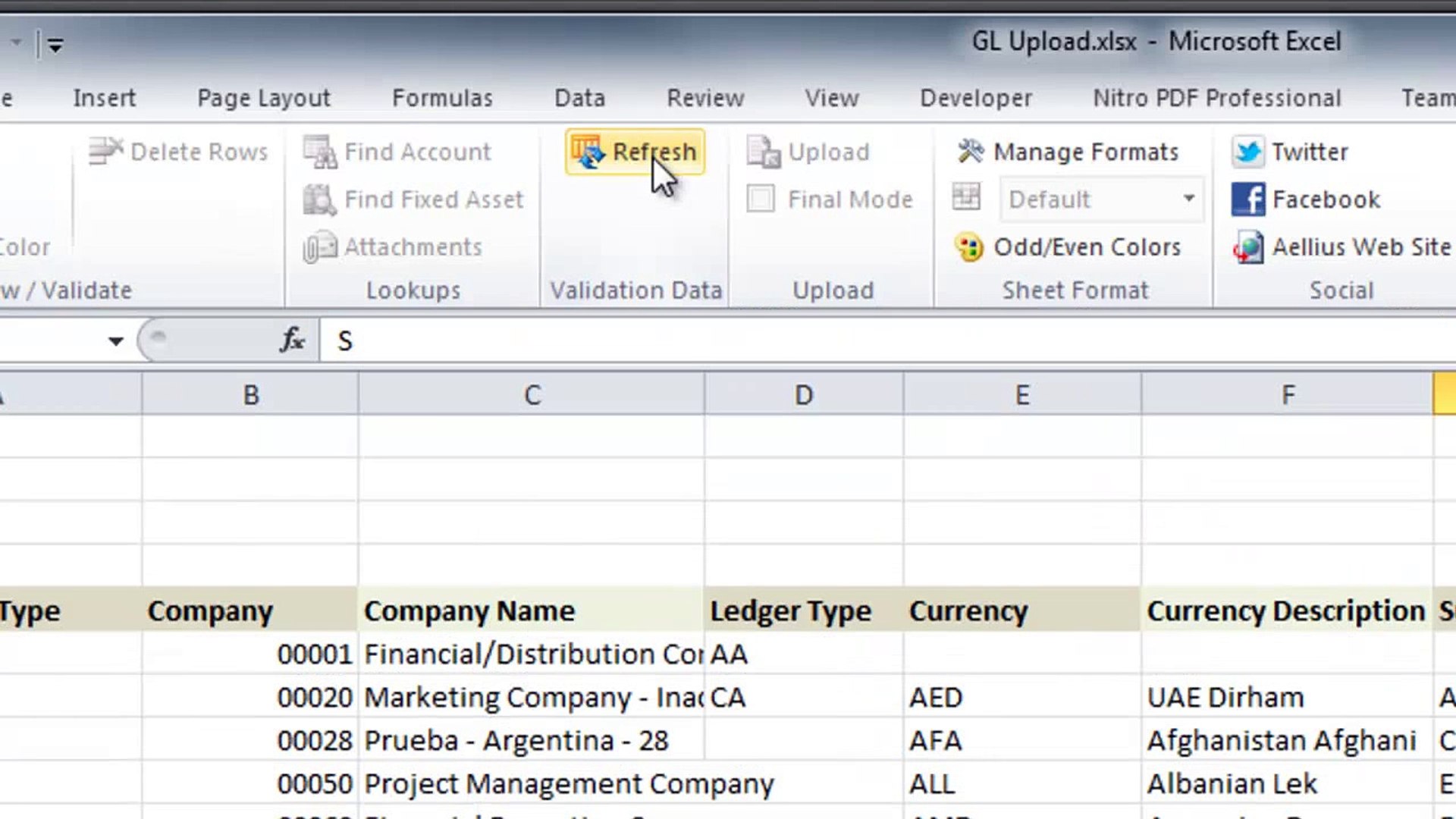Open the Review tab
Image resolution: width=1456 pixels, height=819 pixels.
click(705, 98)
